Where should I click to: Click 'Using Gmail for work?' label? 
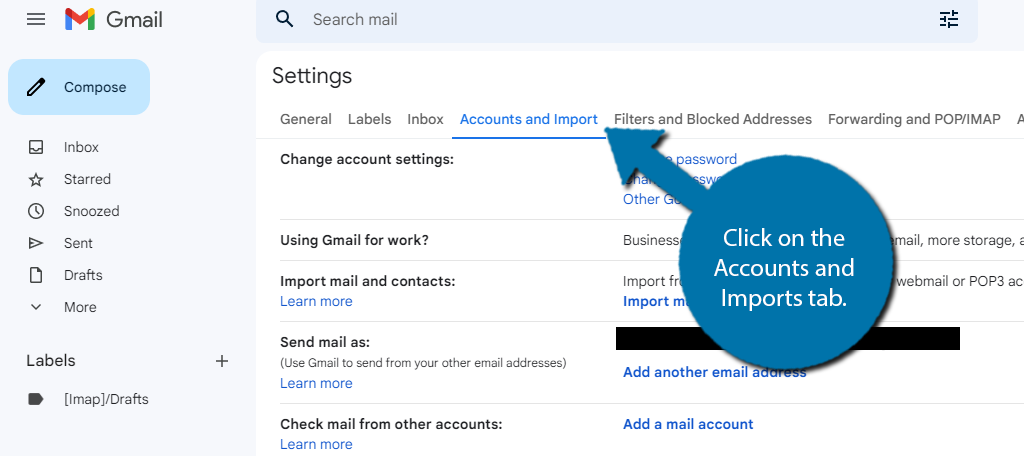pyautogui.click(x=355, y=240)
